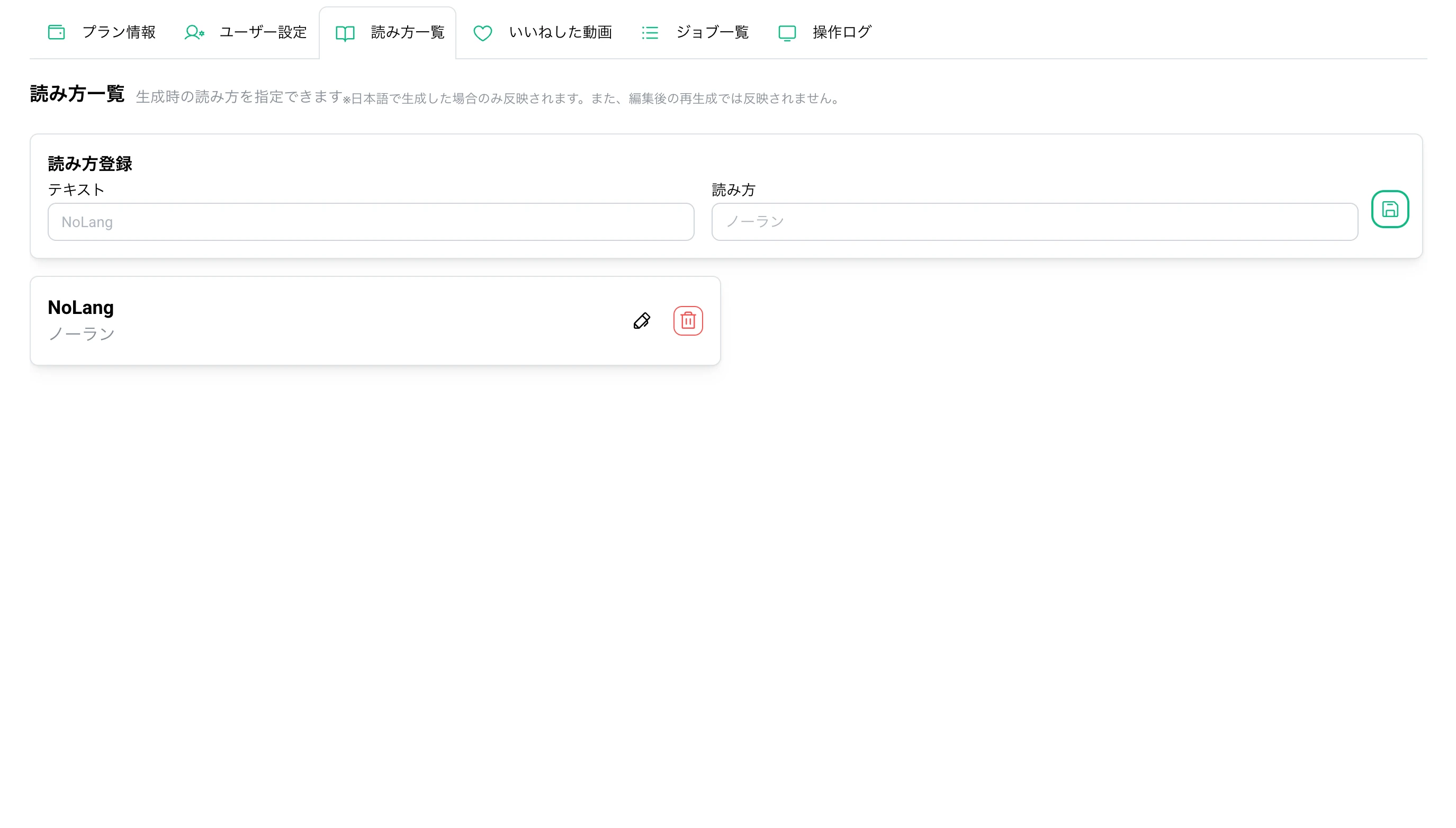The image size is (1456, 828).
Task: Save the new reading with the floppy icon
Action: point(1390,209)
